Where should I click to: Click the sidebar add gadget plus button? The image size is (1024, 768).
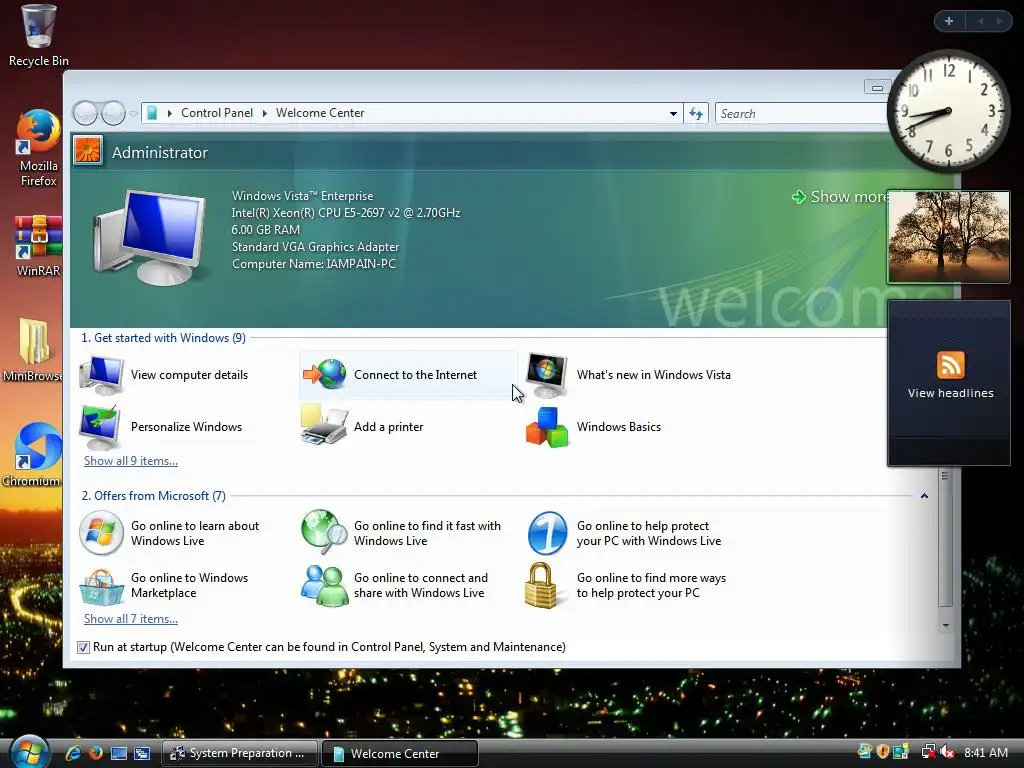coord(949,21)
